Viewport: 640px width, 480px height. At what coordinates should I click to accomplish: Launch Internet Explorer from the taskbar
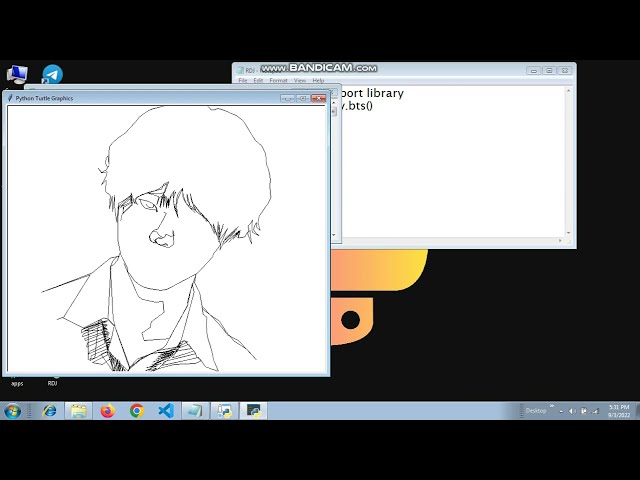(50, 411)
